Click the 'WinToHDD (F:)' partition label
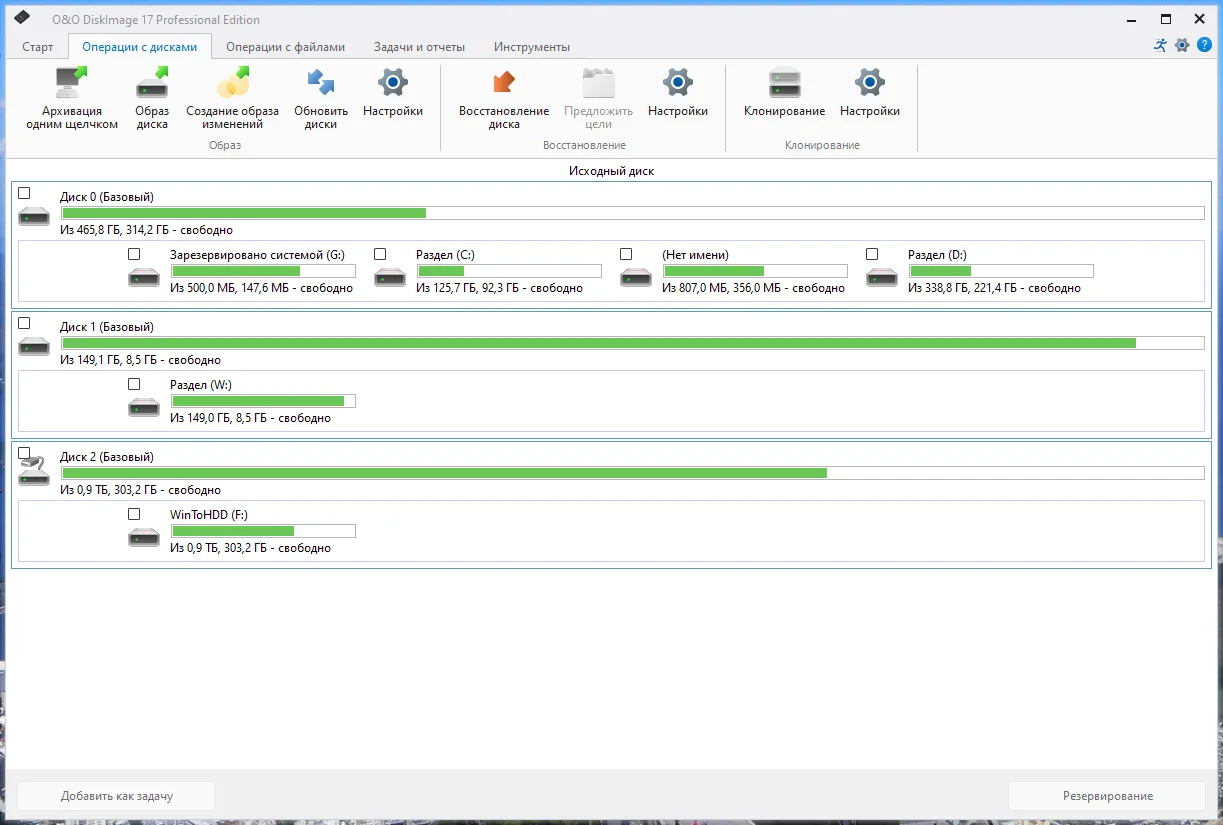Viewport: 1223px width, 825px height. pyautogui.click(x=209, y=515)
